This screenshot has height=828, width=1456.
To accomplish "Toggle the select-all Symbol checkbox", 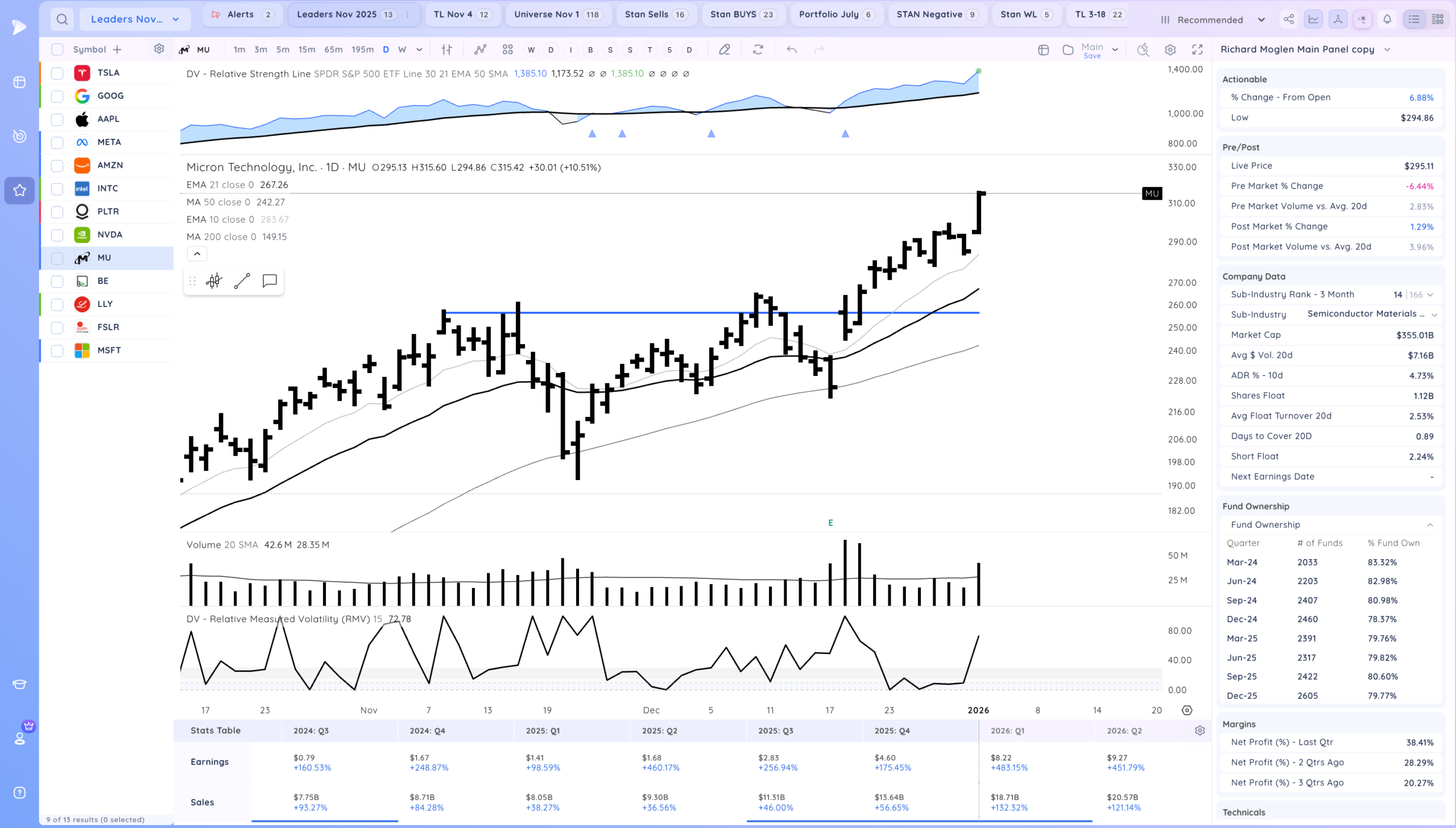I will 57,49.
